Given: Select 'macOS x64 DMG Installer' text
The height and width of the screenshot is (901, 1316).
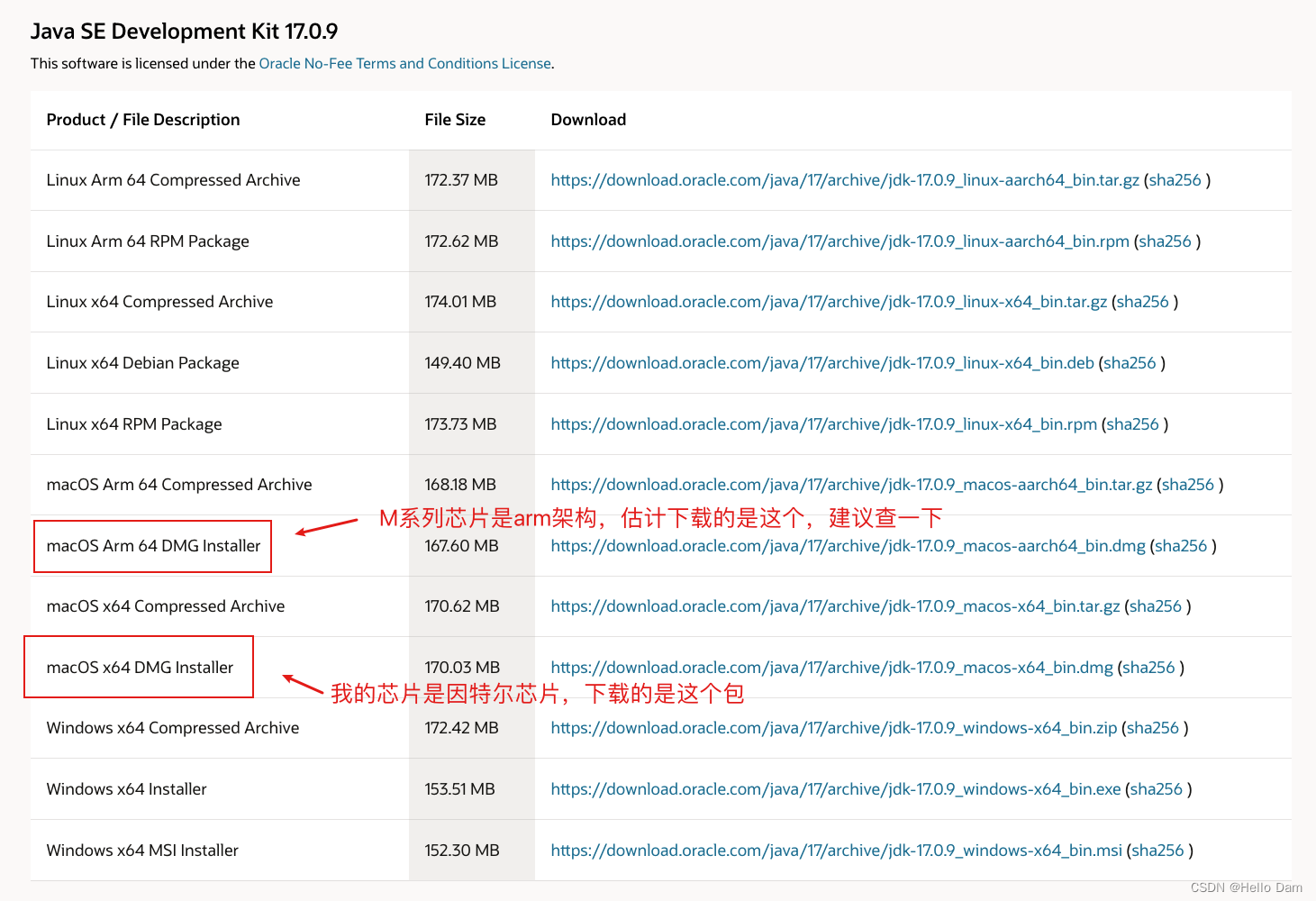Looking at the screenshot, I should coord(140,668).
